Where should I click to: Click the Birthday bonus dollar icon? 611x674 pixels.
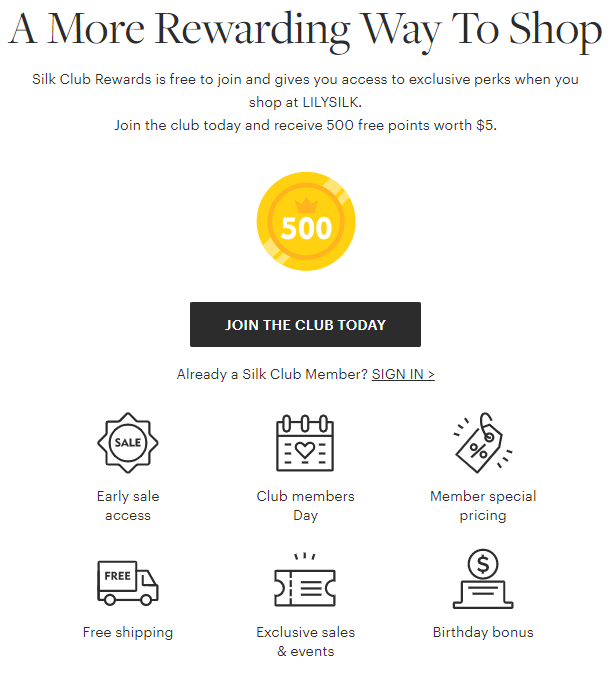[x=483, y=579]
